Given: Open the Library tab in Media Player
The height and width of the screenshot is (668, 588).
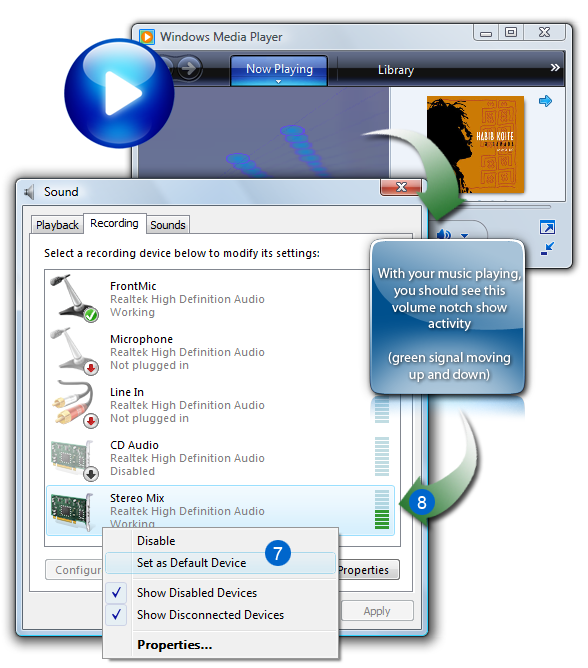Looking at the screenshot, I should 396,70.
